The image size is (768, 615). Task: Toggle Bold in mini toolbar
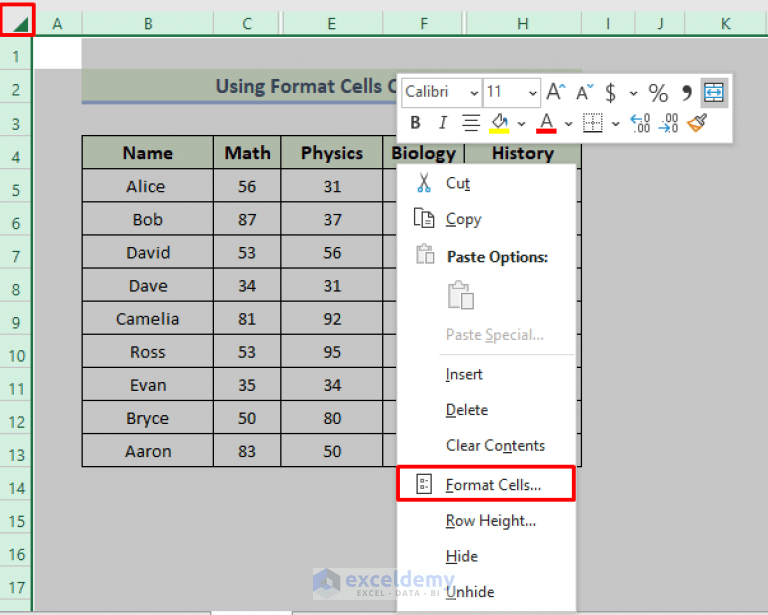click(415, 122)
